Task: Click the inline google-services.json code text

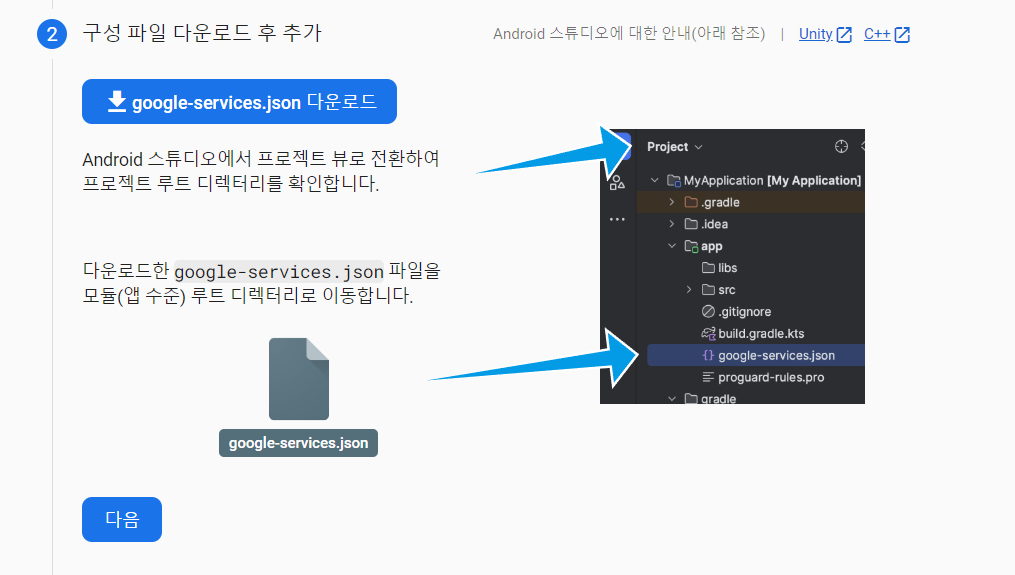Action: tap(279, 271)
